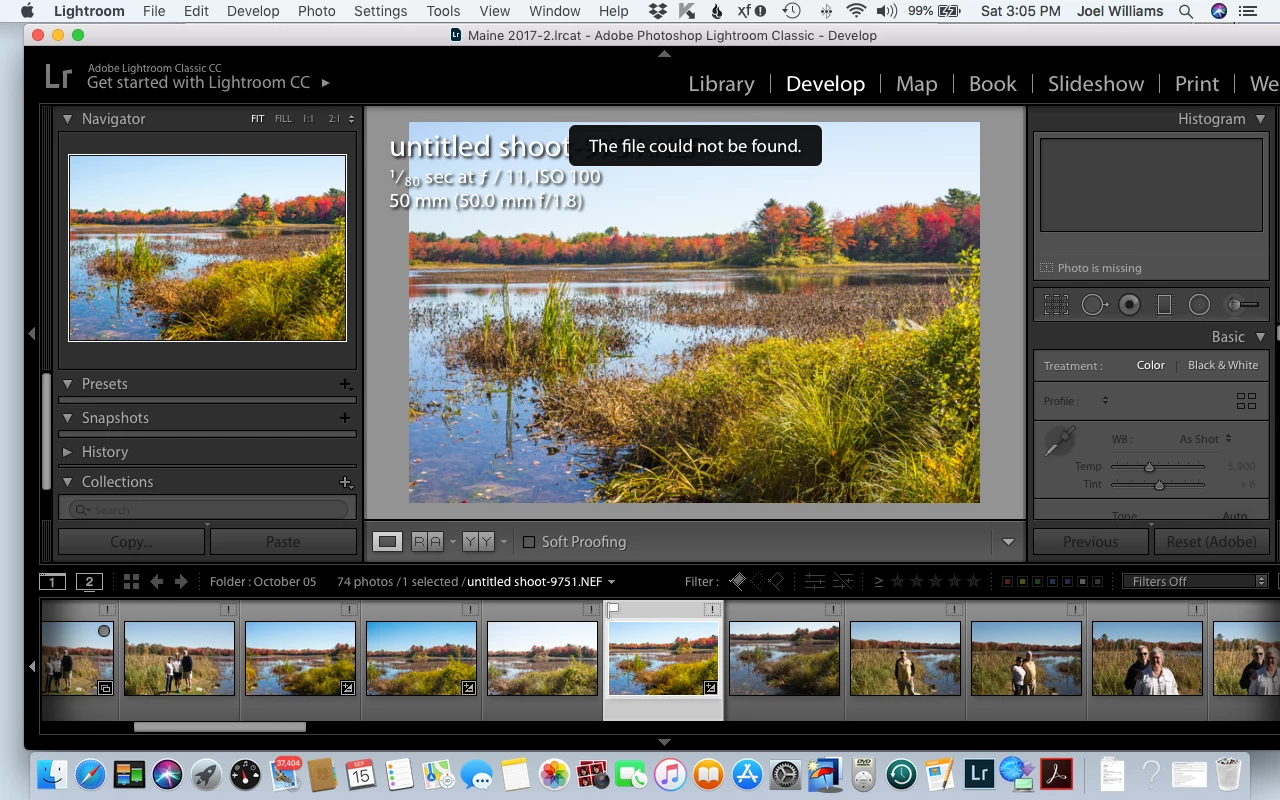1280x800 pixels.
Task: Select the Radial Filter tool
Action: [1199, 305]
